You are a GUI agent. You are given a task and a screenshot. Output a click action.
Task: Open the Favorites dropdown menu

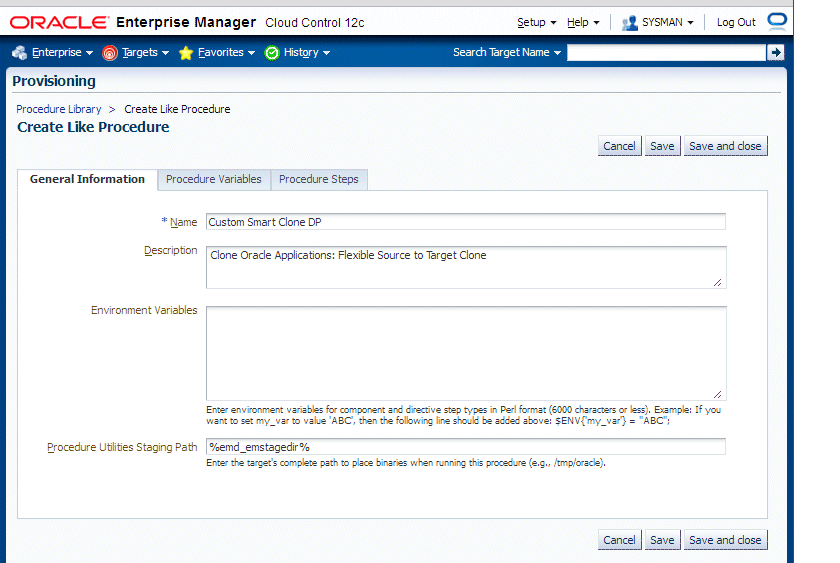point(226,52)
